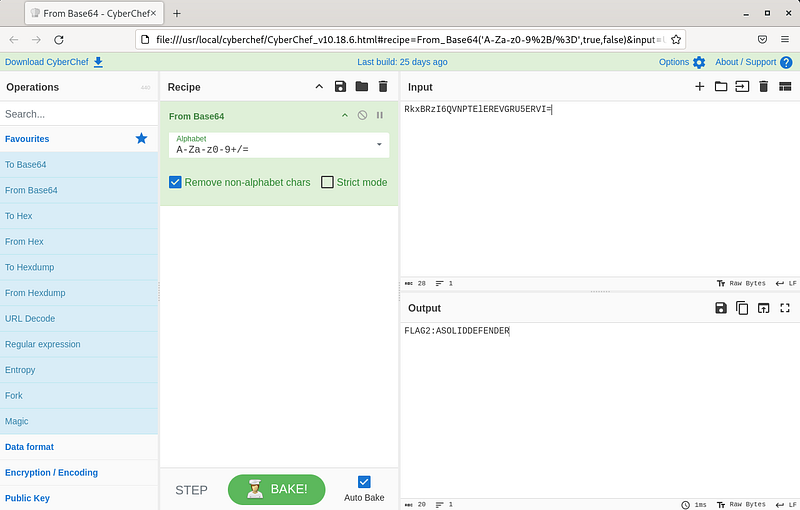The height and width of the screenshot is (510, 800).
Task: Click the Search operations field
Action: click(x=79, y=114)
